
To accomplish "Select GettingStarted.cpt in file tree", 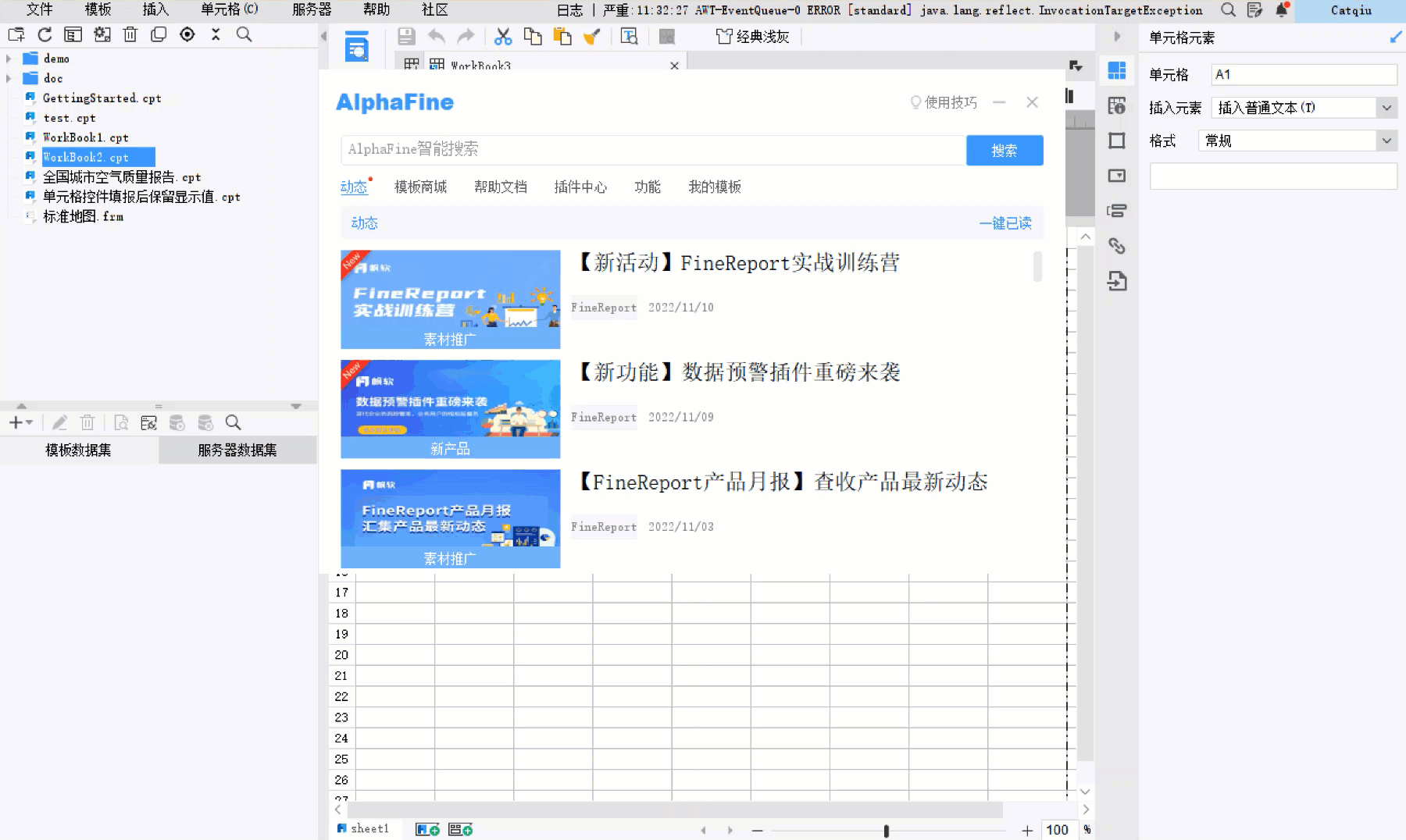I will click(x=102, y=98).
